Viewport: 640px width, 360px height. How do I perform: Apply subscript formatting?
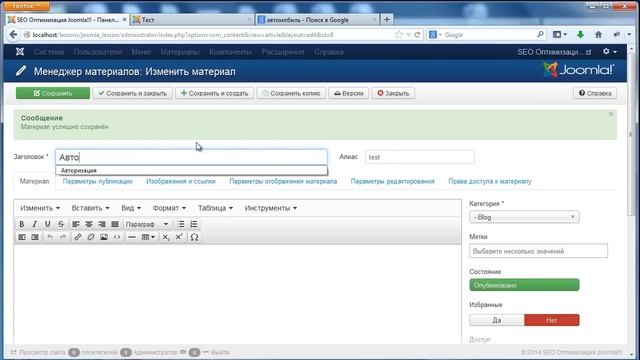coord(166,237)
